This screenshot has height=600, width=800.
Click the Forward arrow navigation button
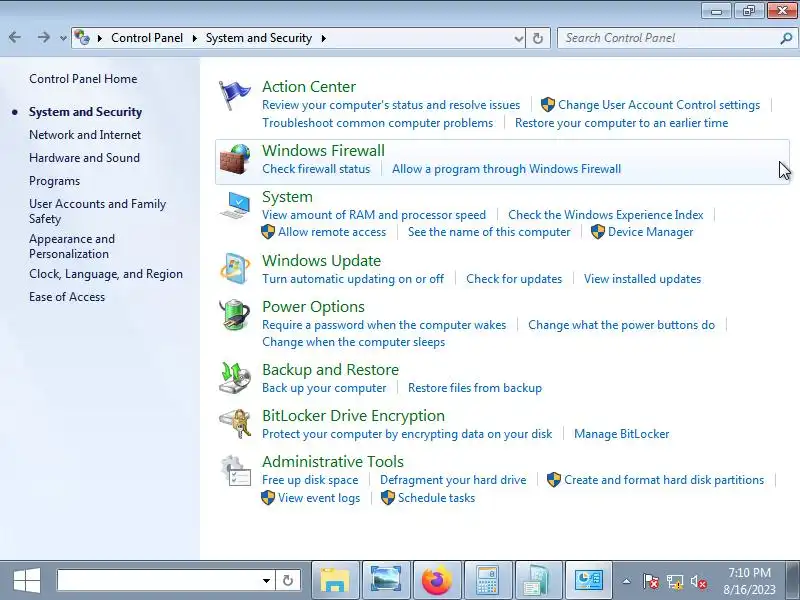click(44, 37)
